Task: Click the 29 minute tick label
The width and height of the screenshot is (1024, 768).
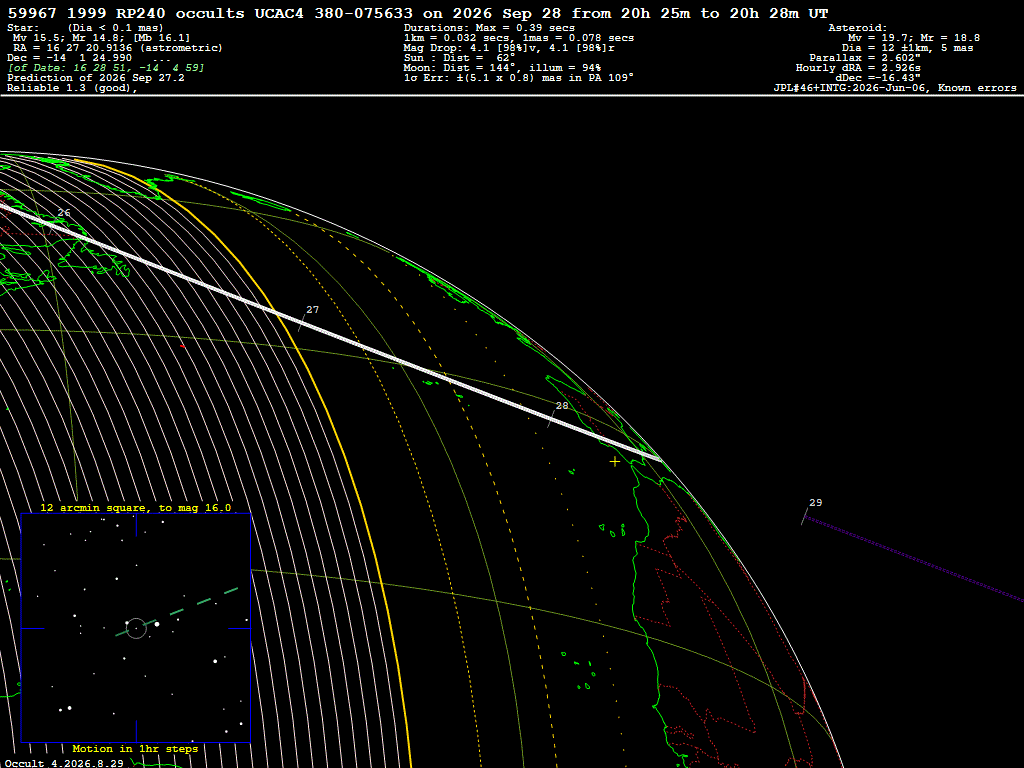Action: (x=816, y=503)
